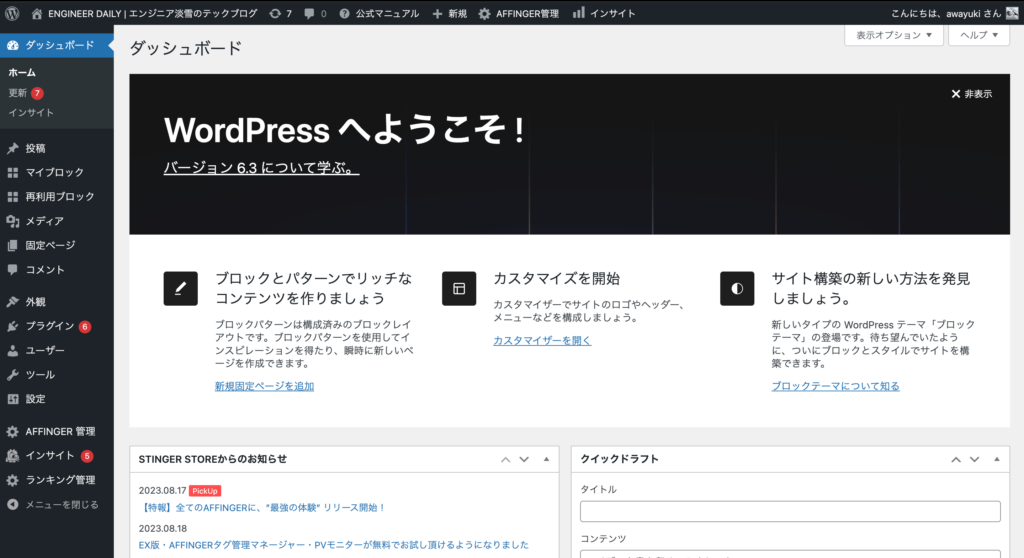1024x558 pixels.
Task: Open ENGINEER DAILY site home icon
Action: (37, 13)
